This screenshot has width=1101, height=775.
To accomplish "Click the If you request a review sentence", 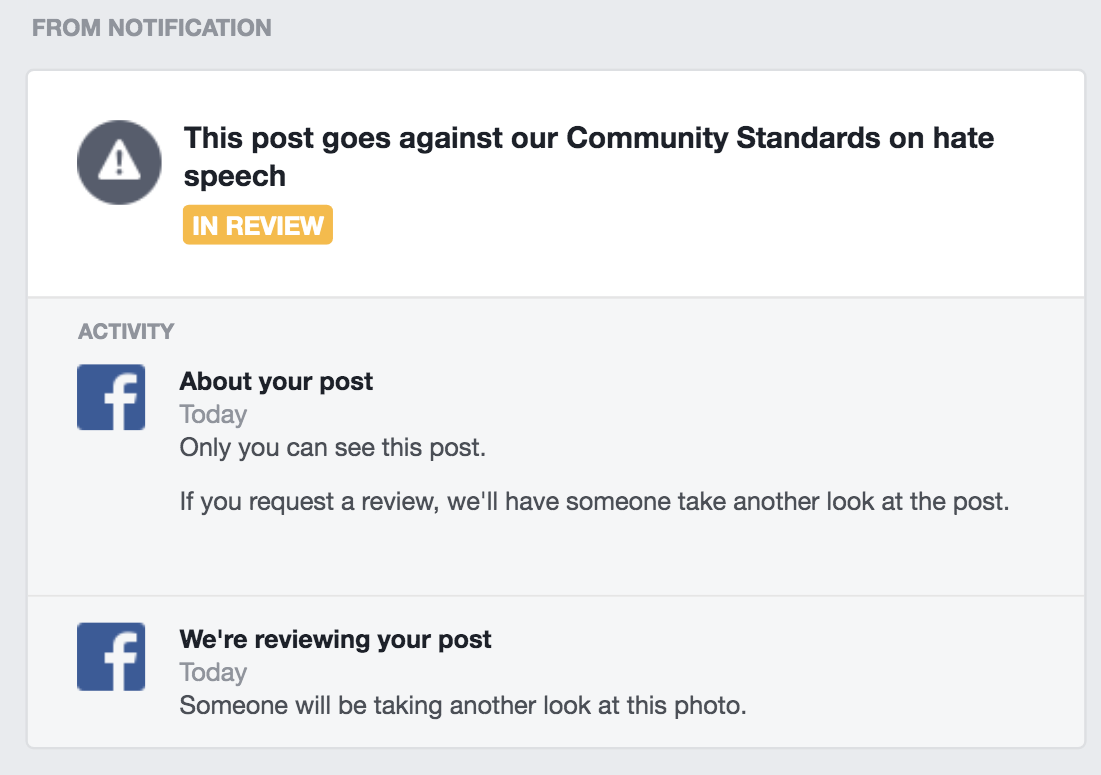I will (x=594, y=501).
